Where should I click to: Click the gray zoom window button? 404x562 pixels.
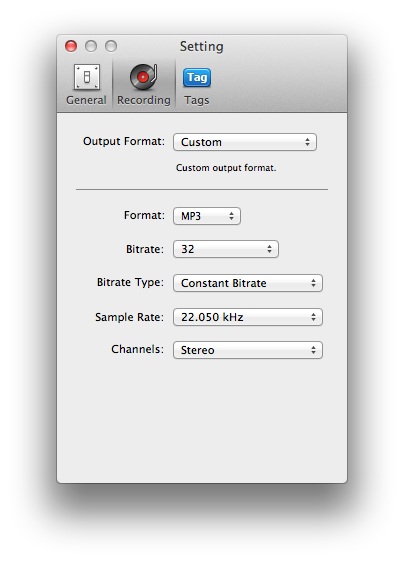click(x=111, y=46)
